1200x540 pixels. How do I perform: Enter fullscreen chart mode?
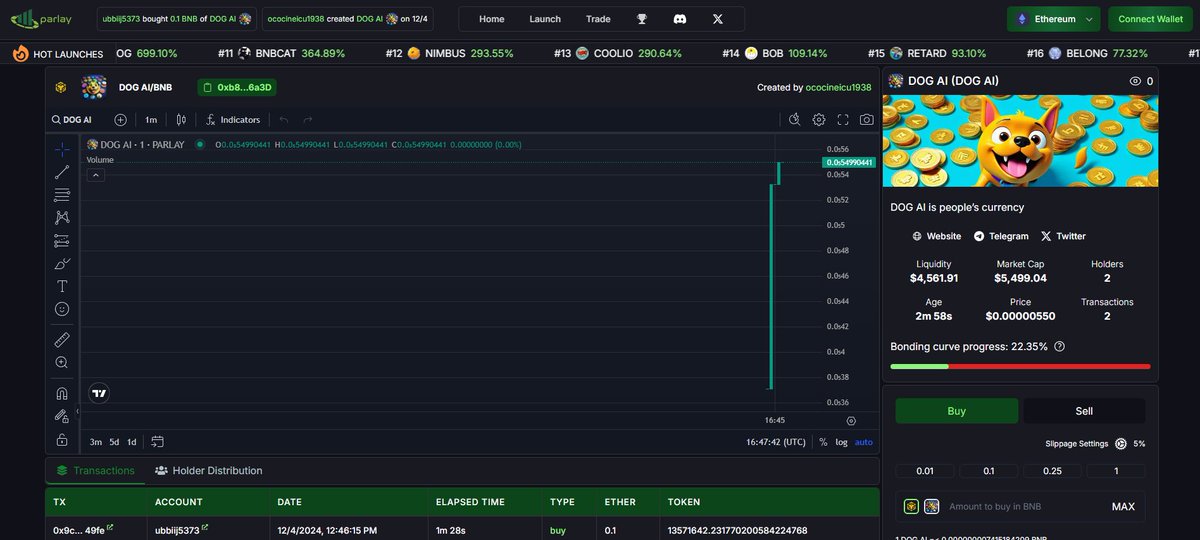tap(843, 120)
